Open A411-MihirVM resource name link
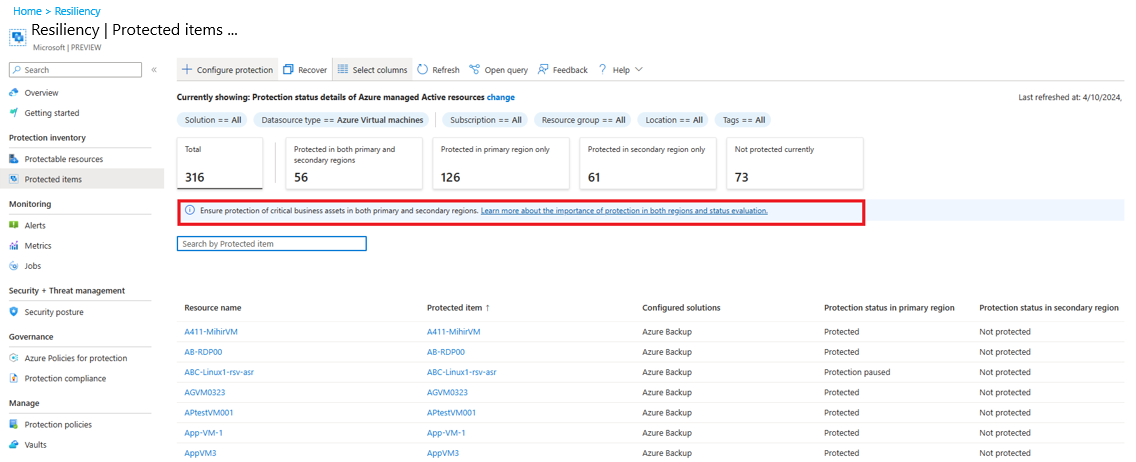Screen dimensions: 1136x462 (x=212, y=332)
